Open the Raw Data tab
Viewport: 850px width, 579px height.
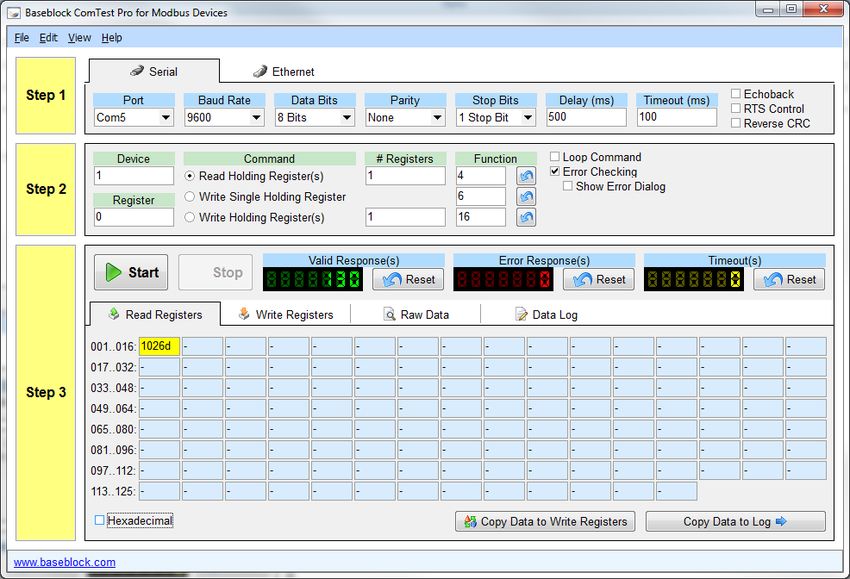pos(416,314)
